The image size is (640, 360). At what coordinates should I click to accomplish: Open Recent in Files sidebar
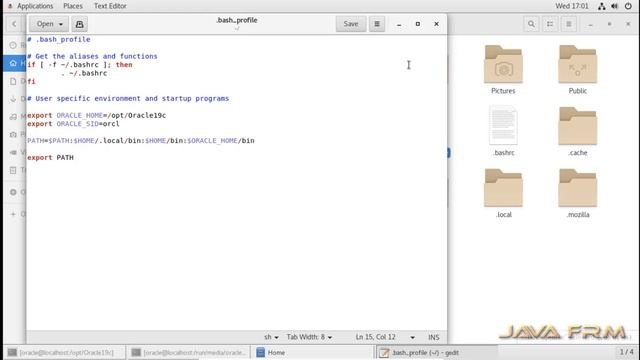(x=13, y=45)
